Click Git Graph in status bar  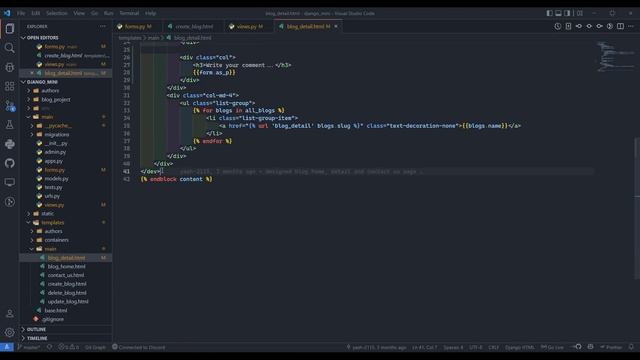(x=95, y=347)
